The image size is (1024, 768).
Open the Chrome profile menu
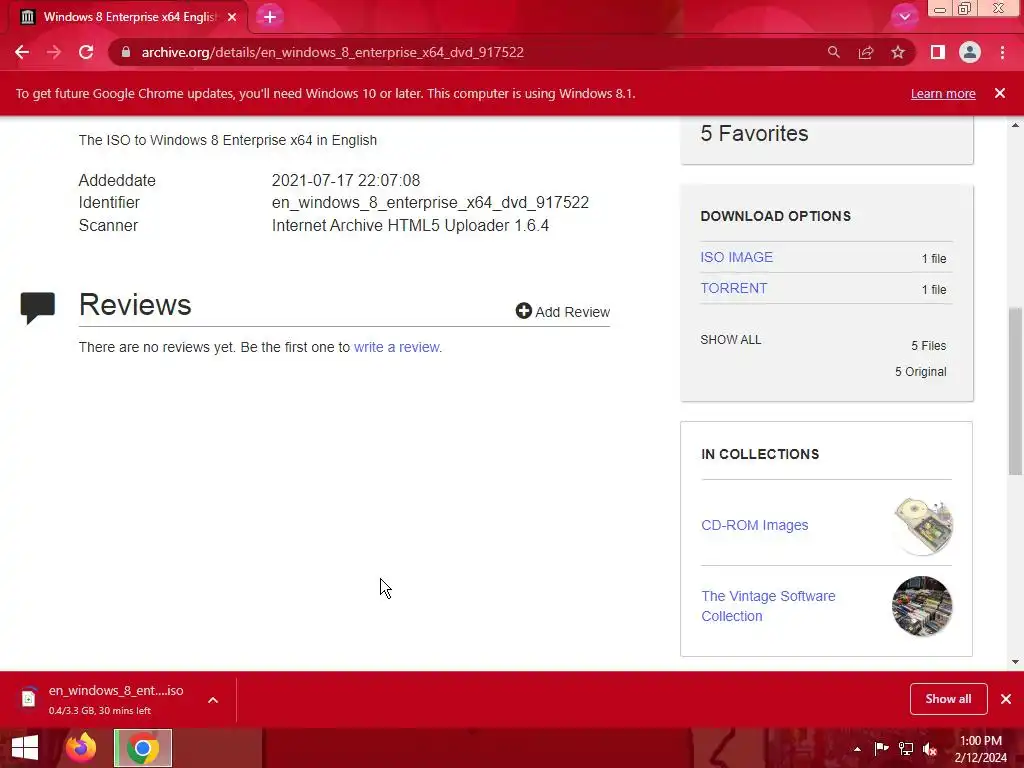click(970, 52)
